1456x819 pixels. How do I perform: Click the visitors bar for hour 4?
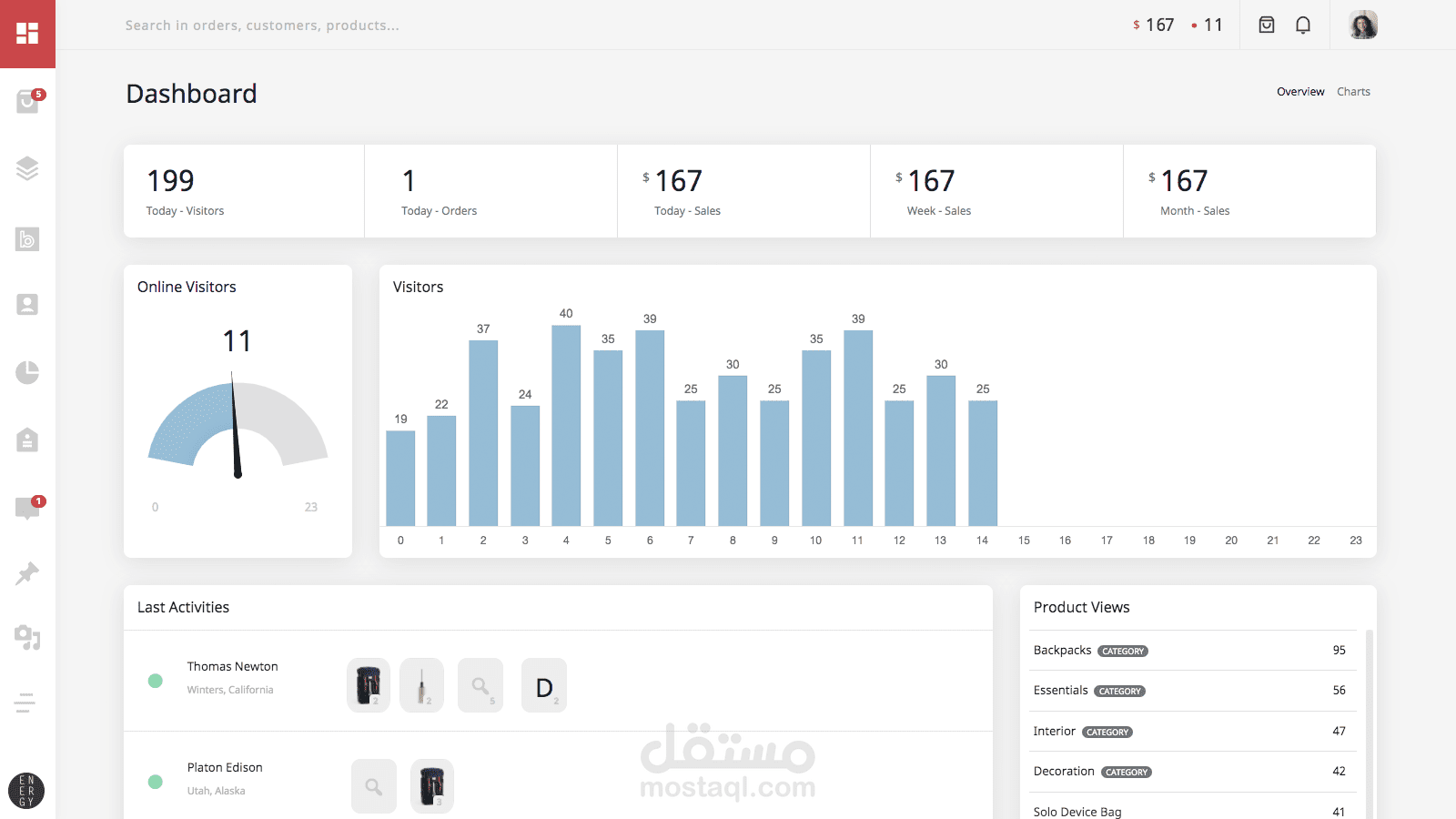pyautogui.click(x=566, y=425)
